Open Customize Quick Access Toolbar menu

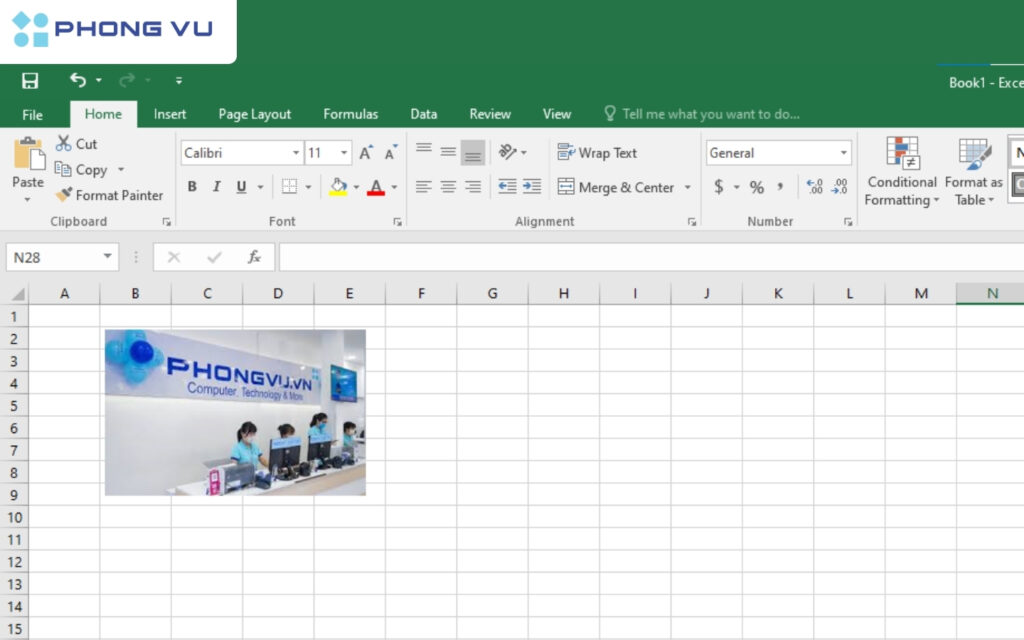[x=178, y=80]
